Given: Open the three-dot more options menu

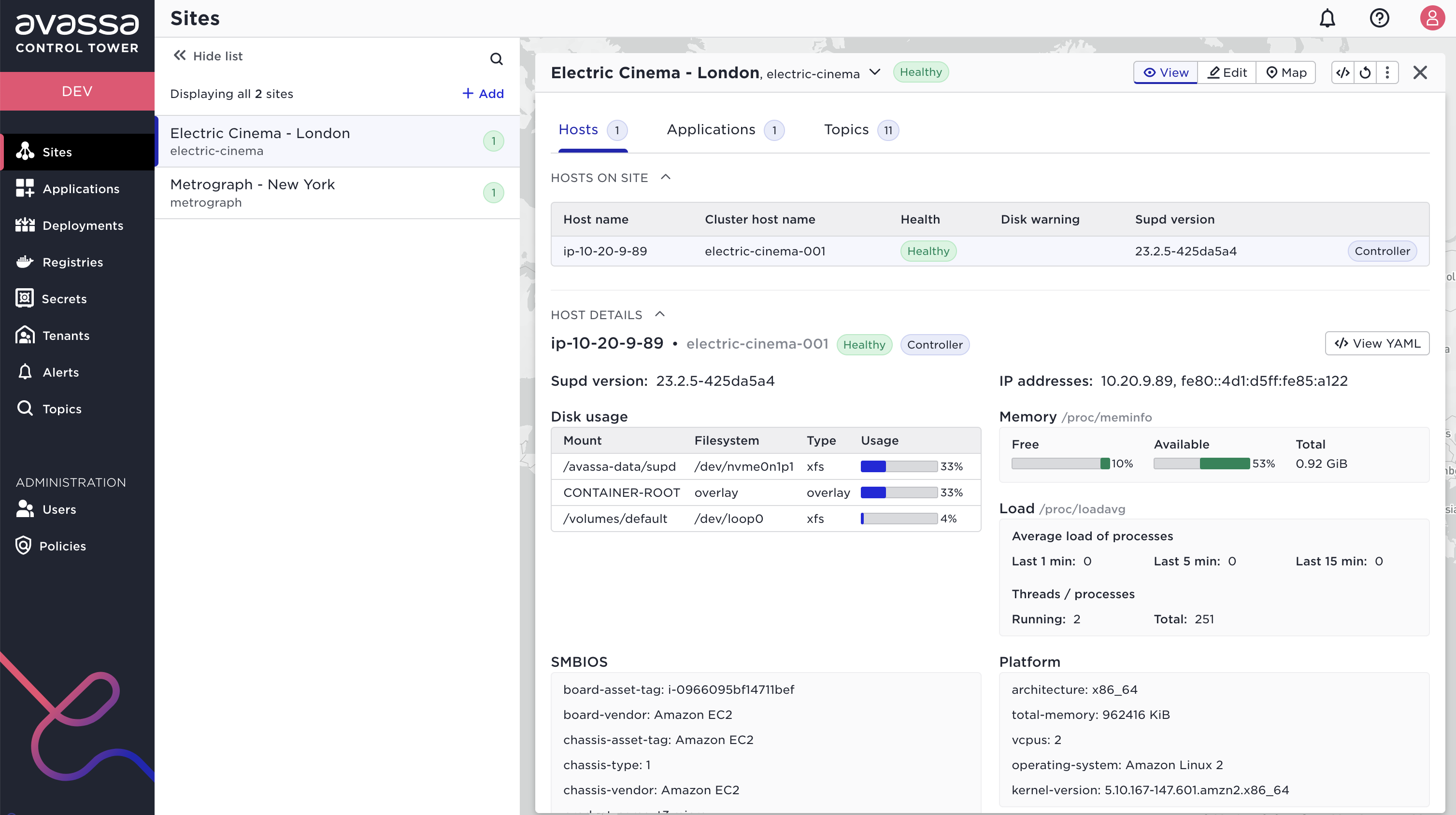Looking at the screenshot, I should (x=1387, y=72).
